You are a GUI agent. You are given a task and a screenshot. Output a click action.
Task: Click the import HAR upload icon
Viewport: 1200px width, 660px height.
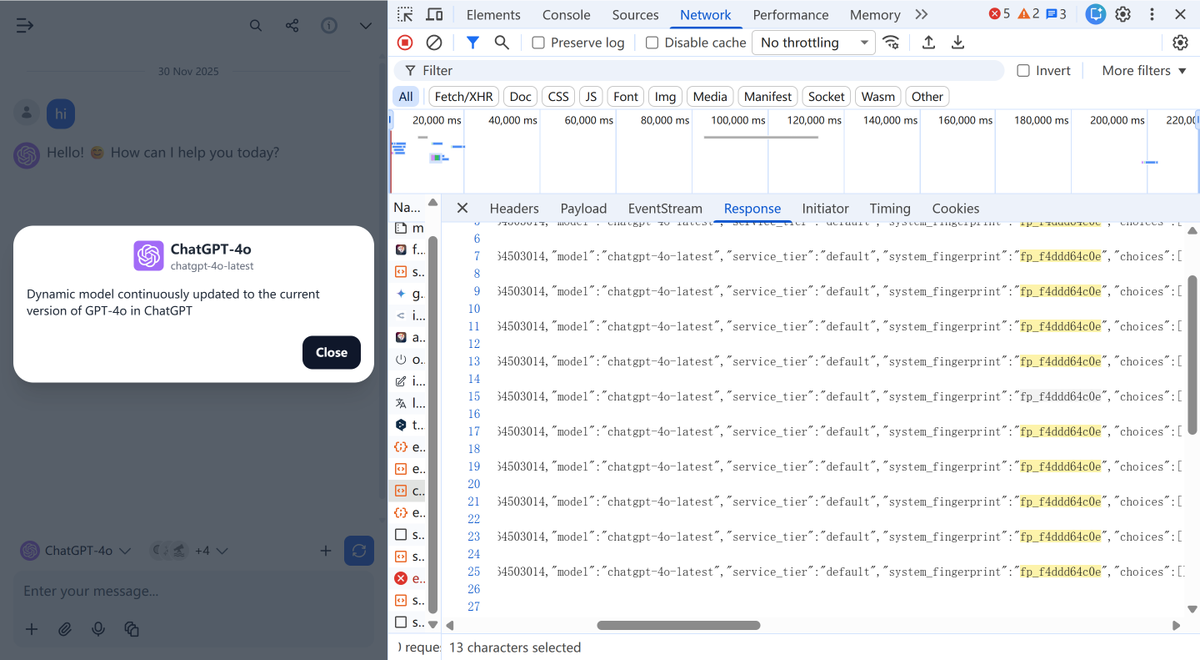928,42
